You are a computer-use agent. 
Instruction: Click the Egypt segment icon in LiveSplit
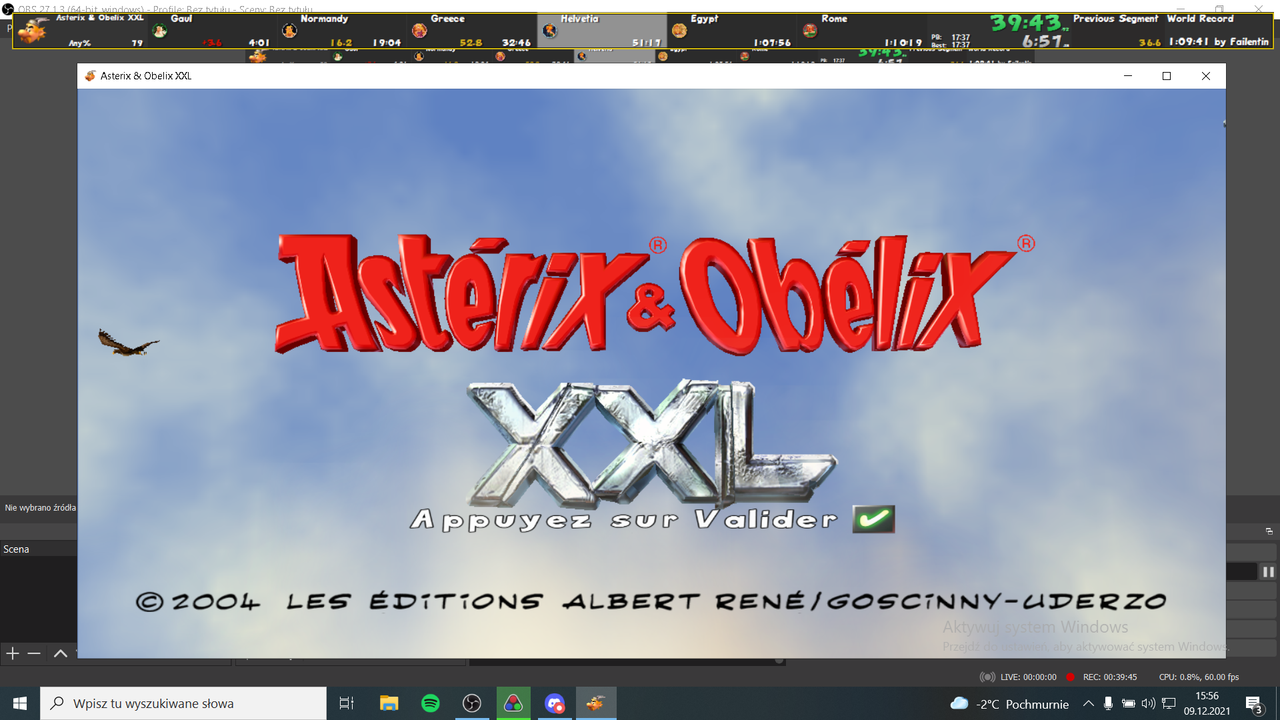[x=679, y=31]
